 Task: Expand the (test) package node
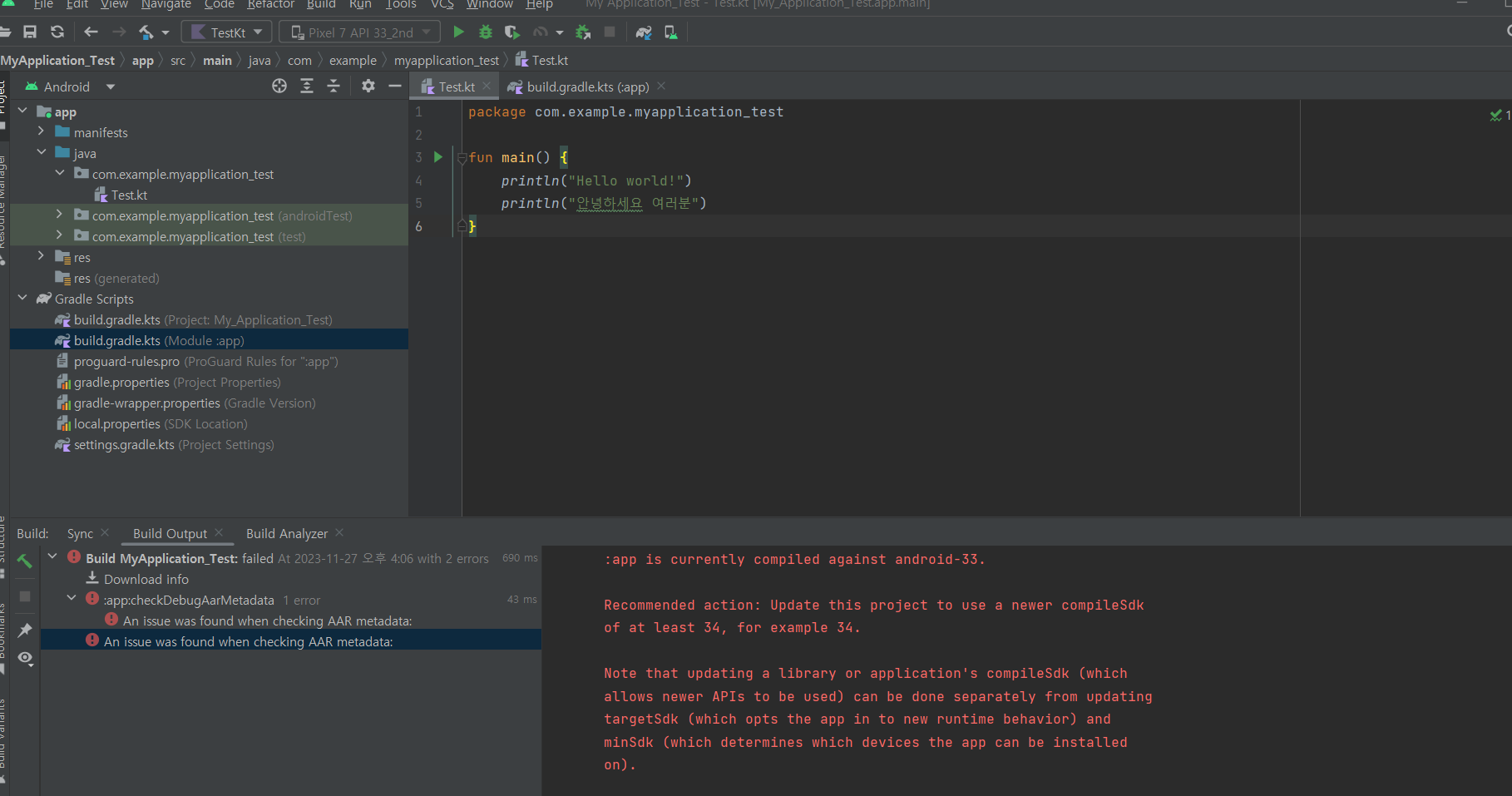click(59, 235)
